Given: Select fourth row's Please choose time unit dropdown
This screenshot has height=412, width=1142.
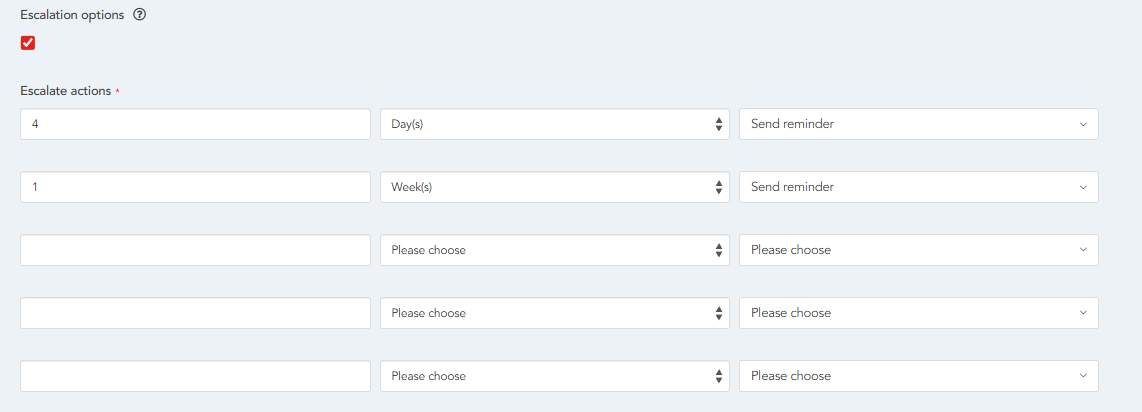Looking at the screenshot, I should pyautogui.click(x=555, y=313).
